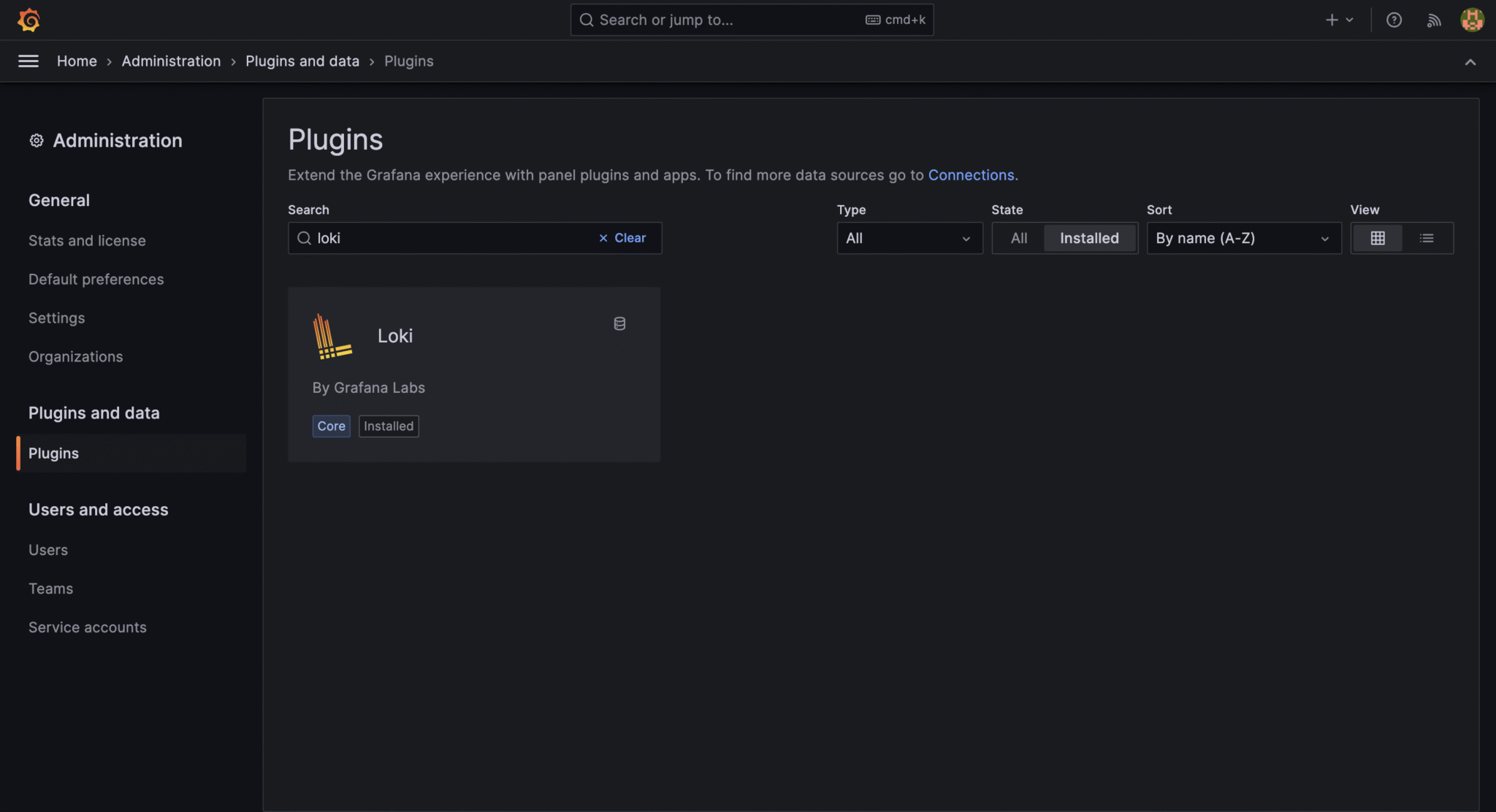
Task: Open your profile avatar menu
Action: (1472, 20)
